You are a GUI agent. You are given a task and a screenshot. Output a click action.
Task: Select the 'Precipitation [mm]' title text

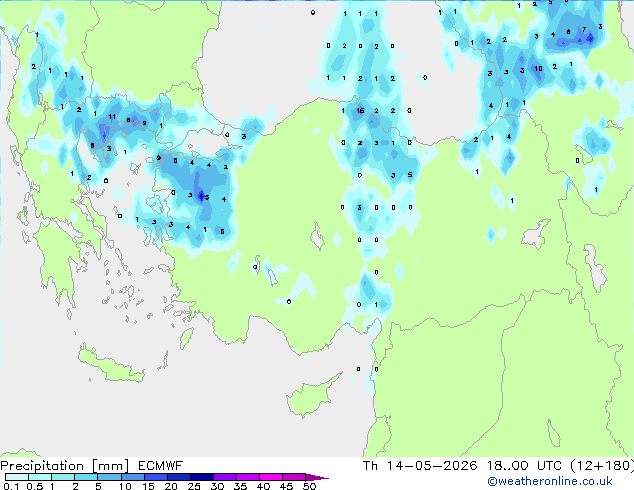point(65,466)
